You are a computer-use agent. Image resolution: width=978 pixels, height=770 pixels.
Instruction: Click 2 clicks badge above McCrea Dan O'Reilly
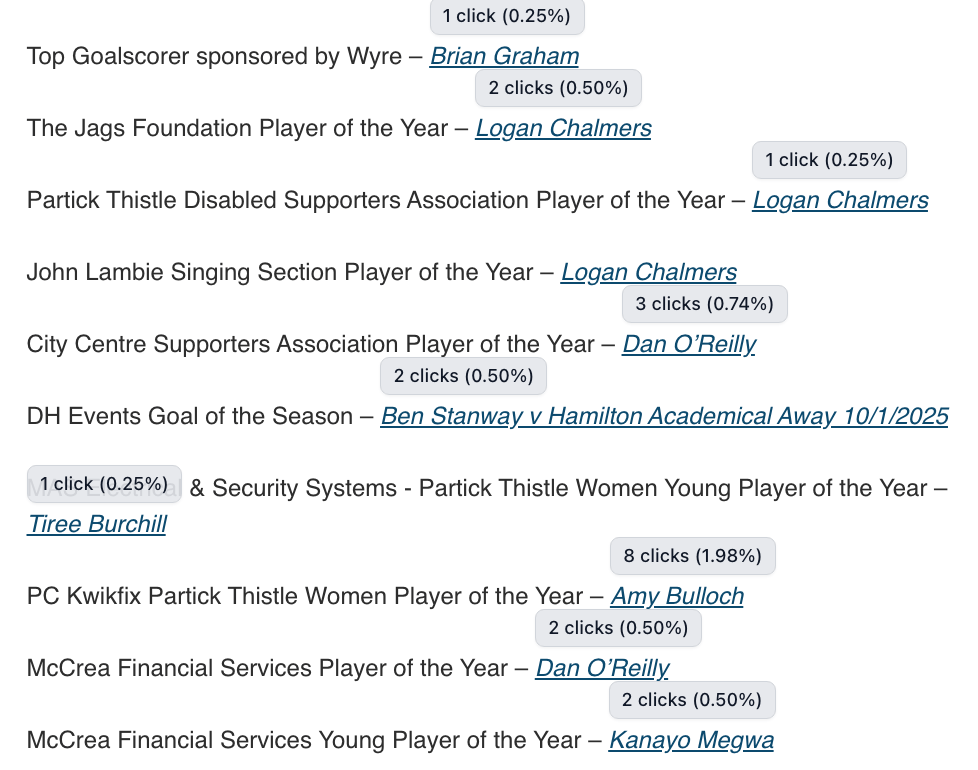(618, 628)
